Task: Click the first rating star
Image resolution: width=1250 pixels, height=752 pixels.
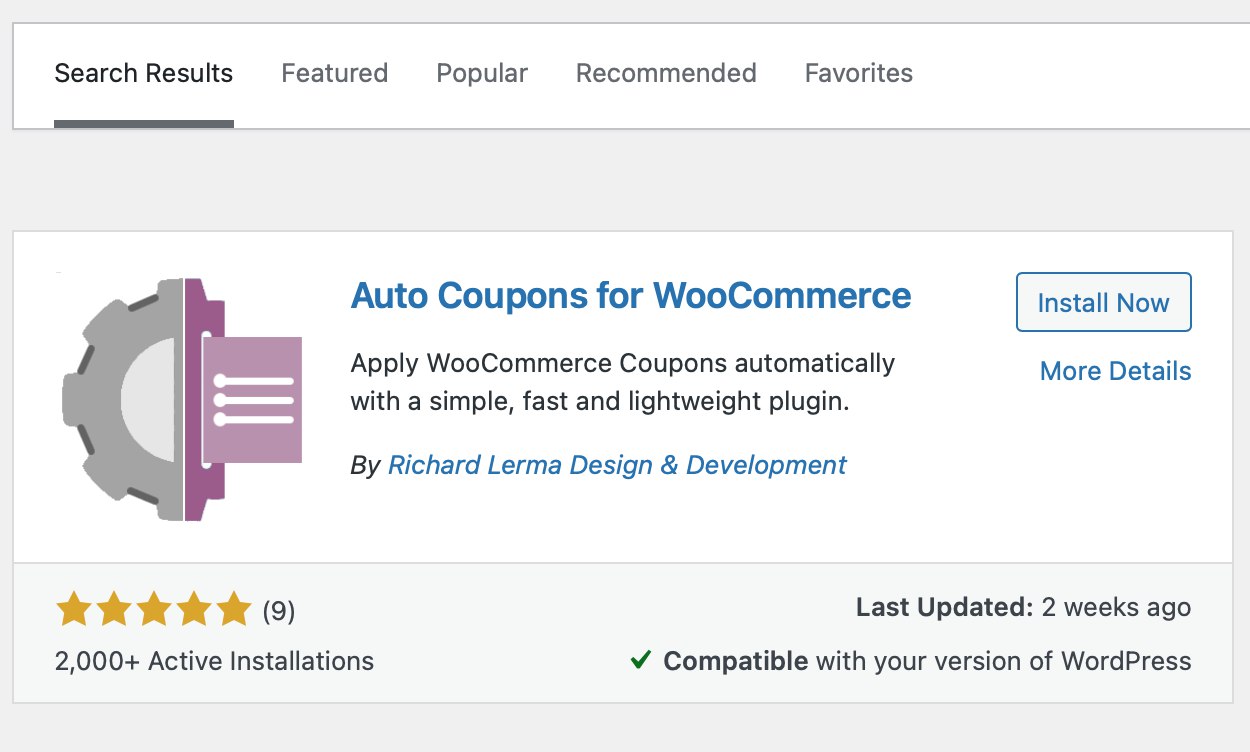Action: coord(73,609)
